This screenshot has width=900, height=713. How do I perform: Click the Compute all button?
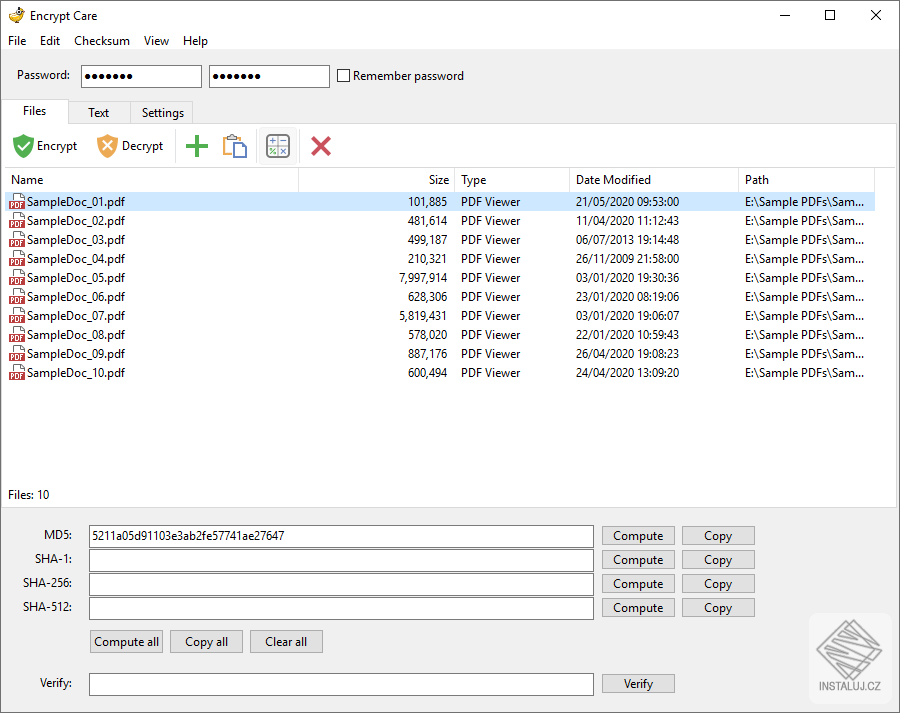(126, 641)
